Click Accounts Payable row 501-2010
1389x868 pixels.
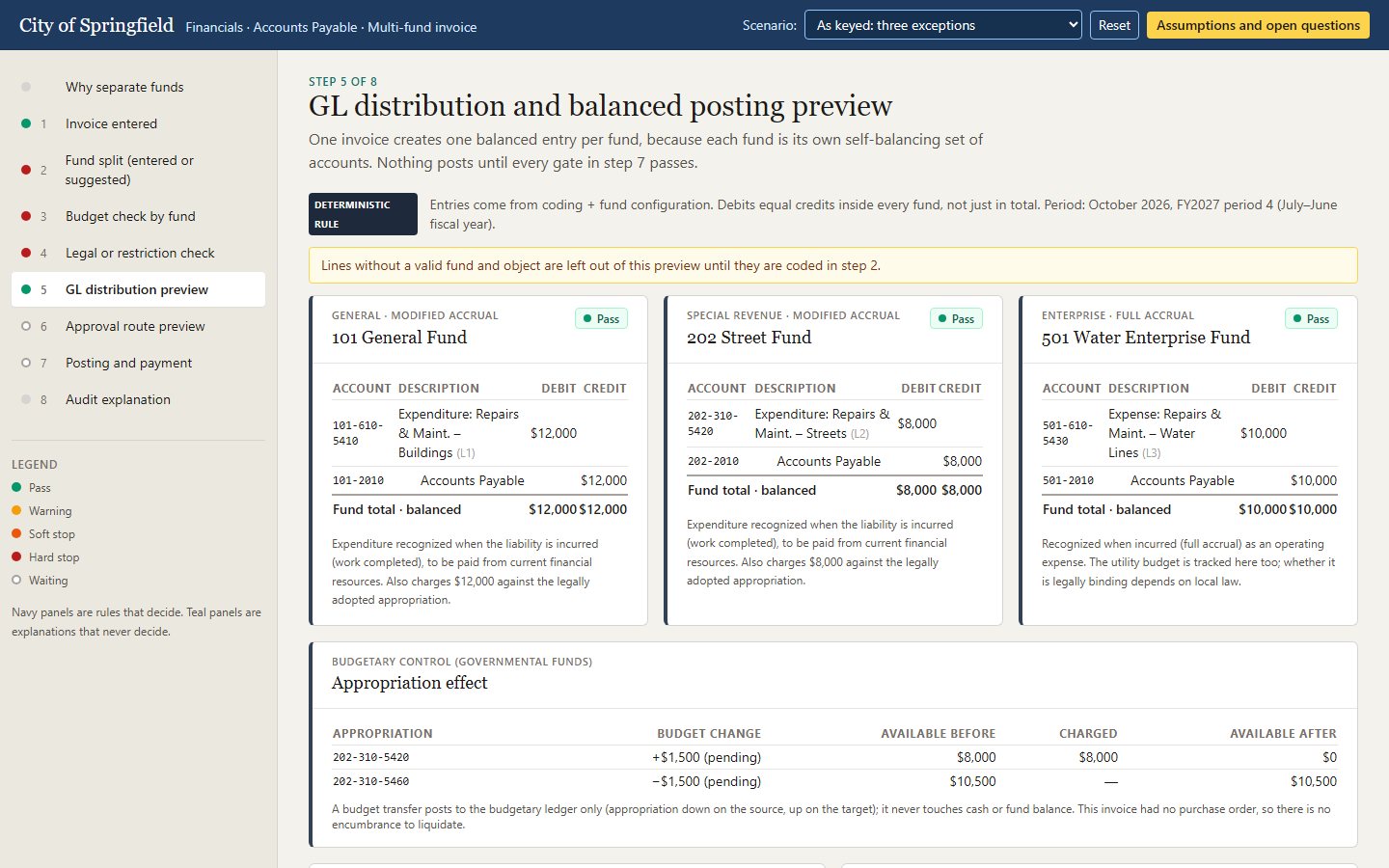click(1189, 480)
